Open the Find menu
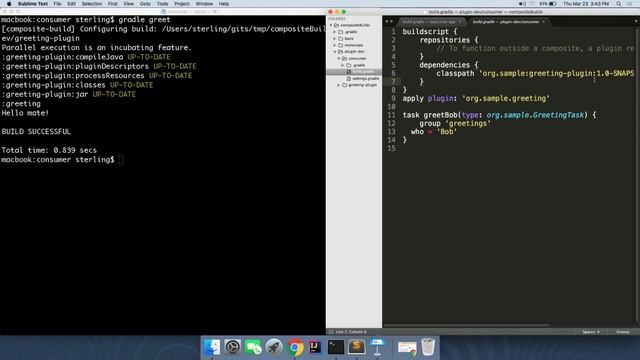Screen dimensions: 640x360 pyautogui.click(x=112, y=4)
